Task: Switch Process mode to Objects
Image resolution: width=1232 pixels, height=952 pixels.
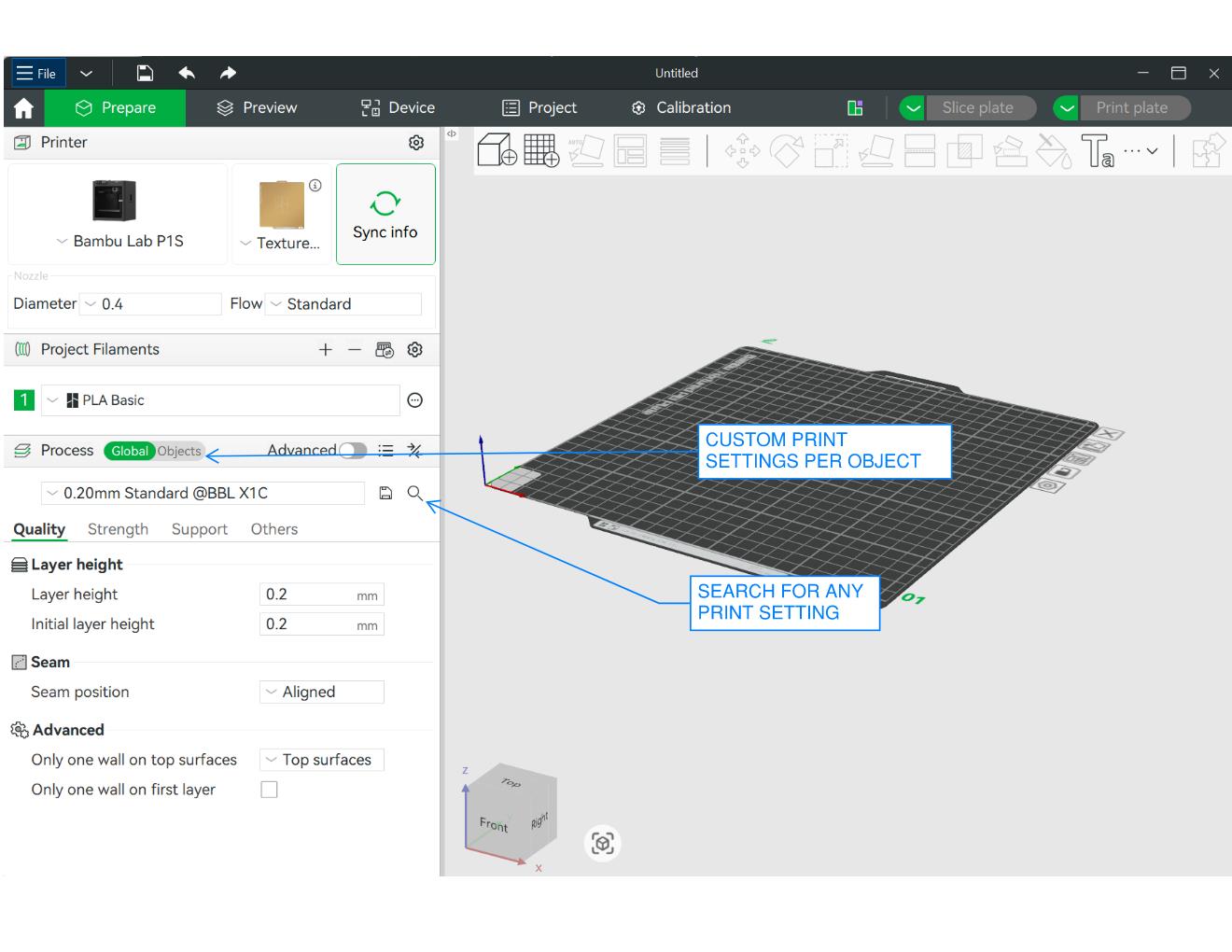Action: (179, 451)
